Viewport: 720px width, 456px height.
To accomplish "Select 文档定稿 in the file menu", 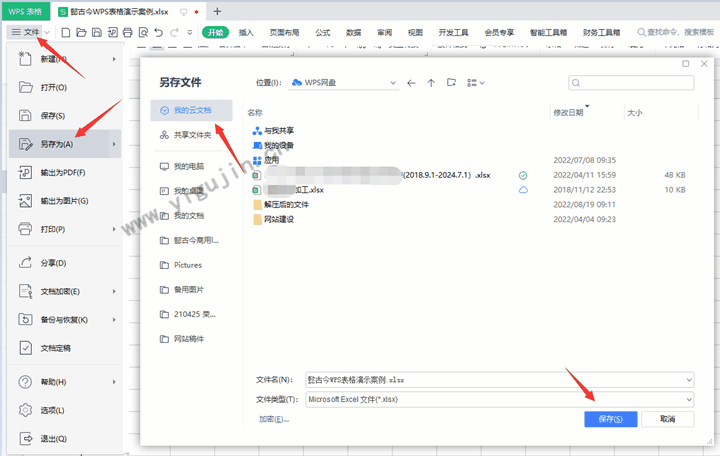I will tap(65, 348).
